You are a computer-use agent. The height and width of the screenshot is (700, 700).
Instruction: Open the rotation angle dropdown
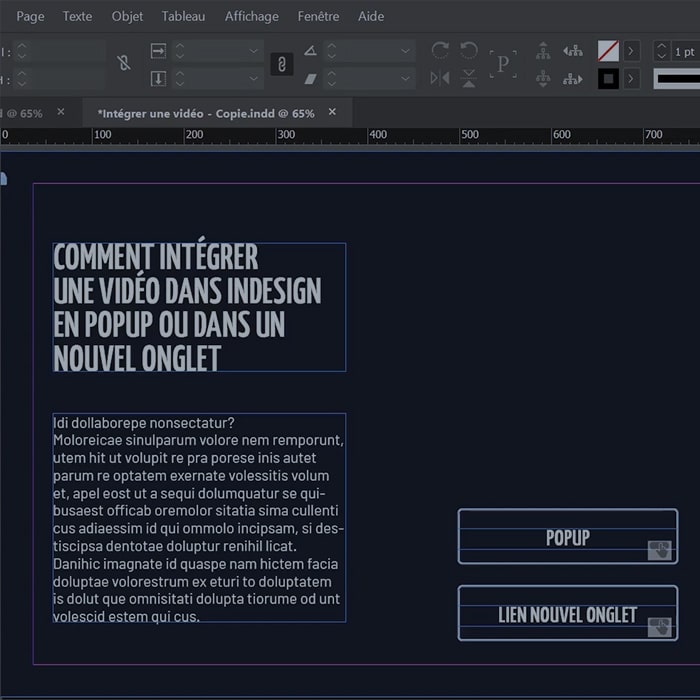click(405, 51)
